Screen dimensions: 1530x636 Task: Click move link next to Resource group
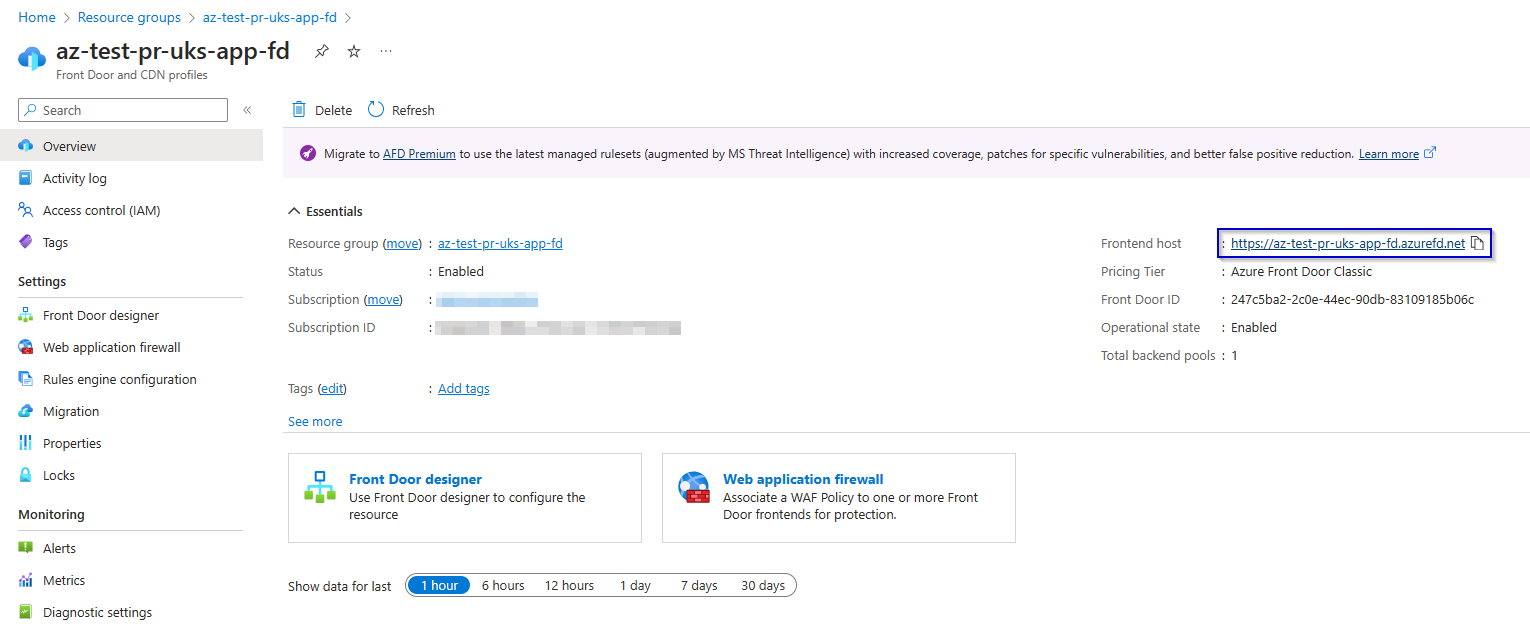(x=403, y=243)
